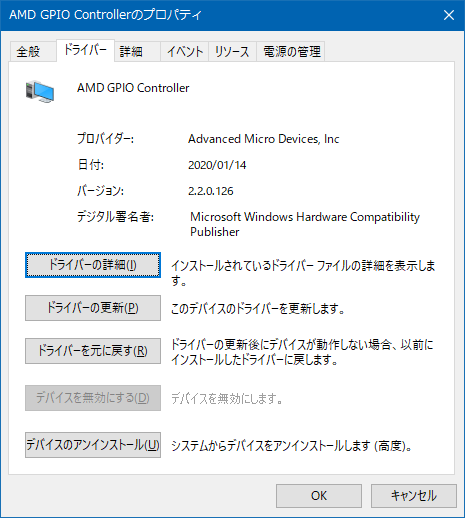Go to the イベント tab

185,52
